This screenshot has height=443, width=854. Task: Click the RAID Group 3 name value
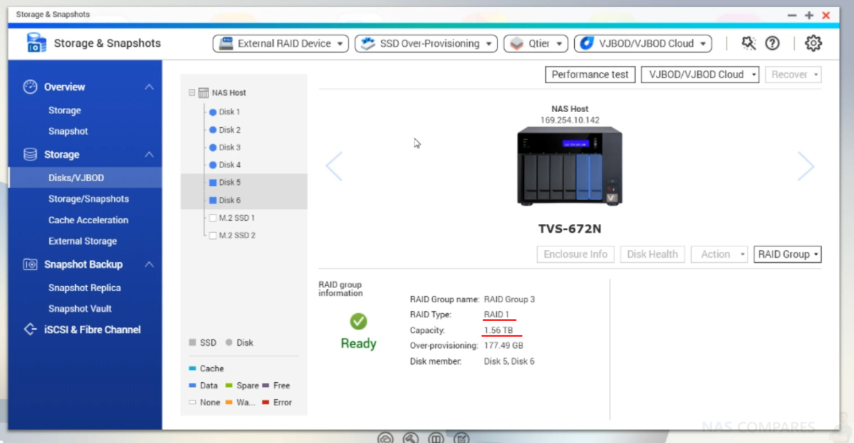coord(509,299)
